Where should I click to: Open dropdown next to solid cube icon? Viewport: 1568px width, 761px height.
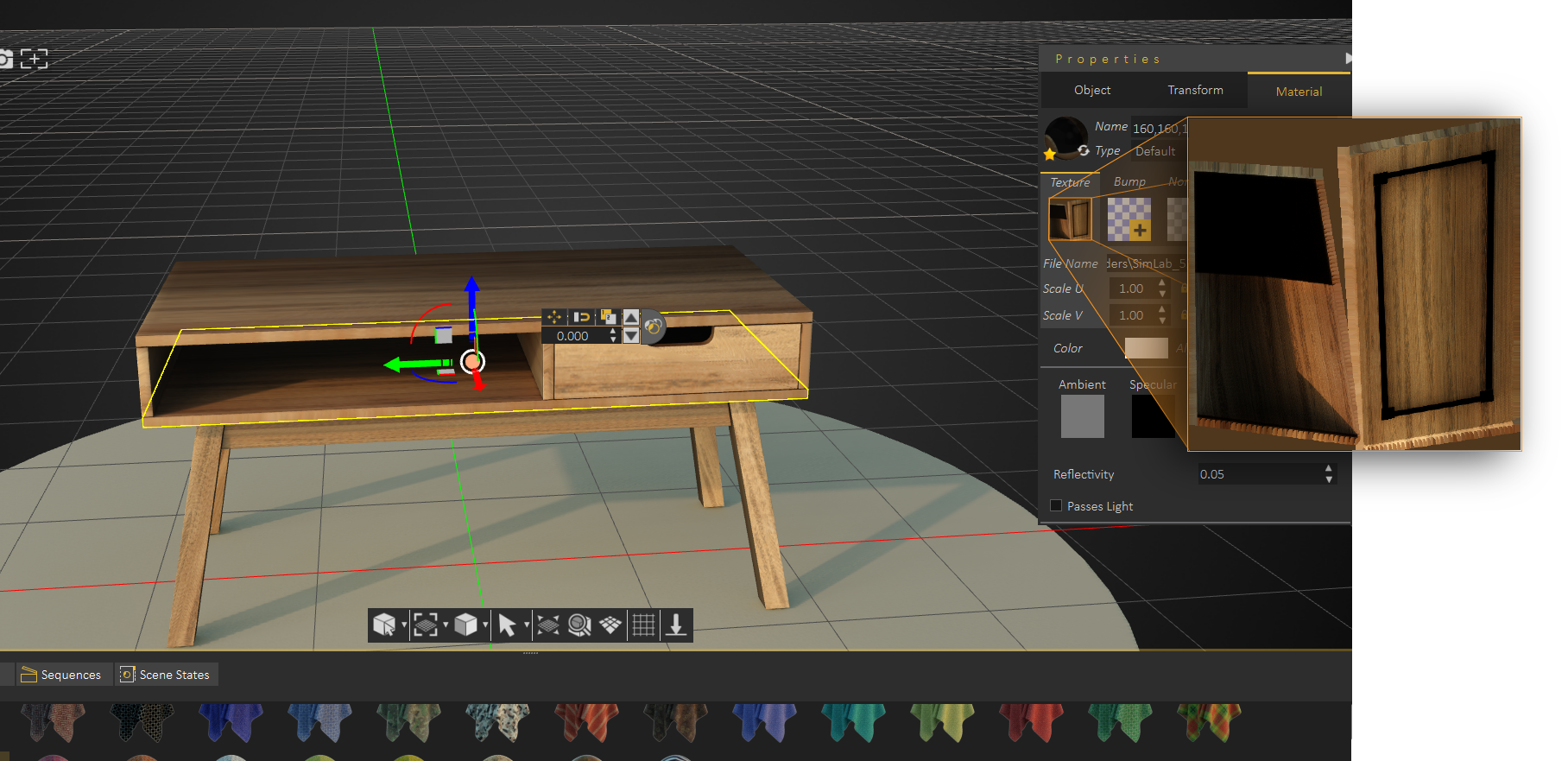pyautogui.click(x=485, y=625)
